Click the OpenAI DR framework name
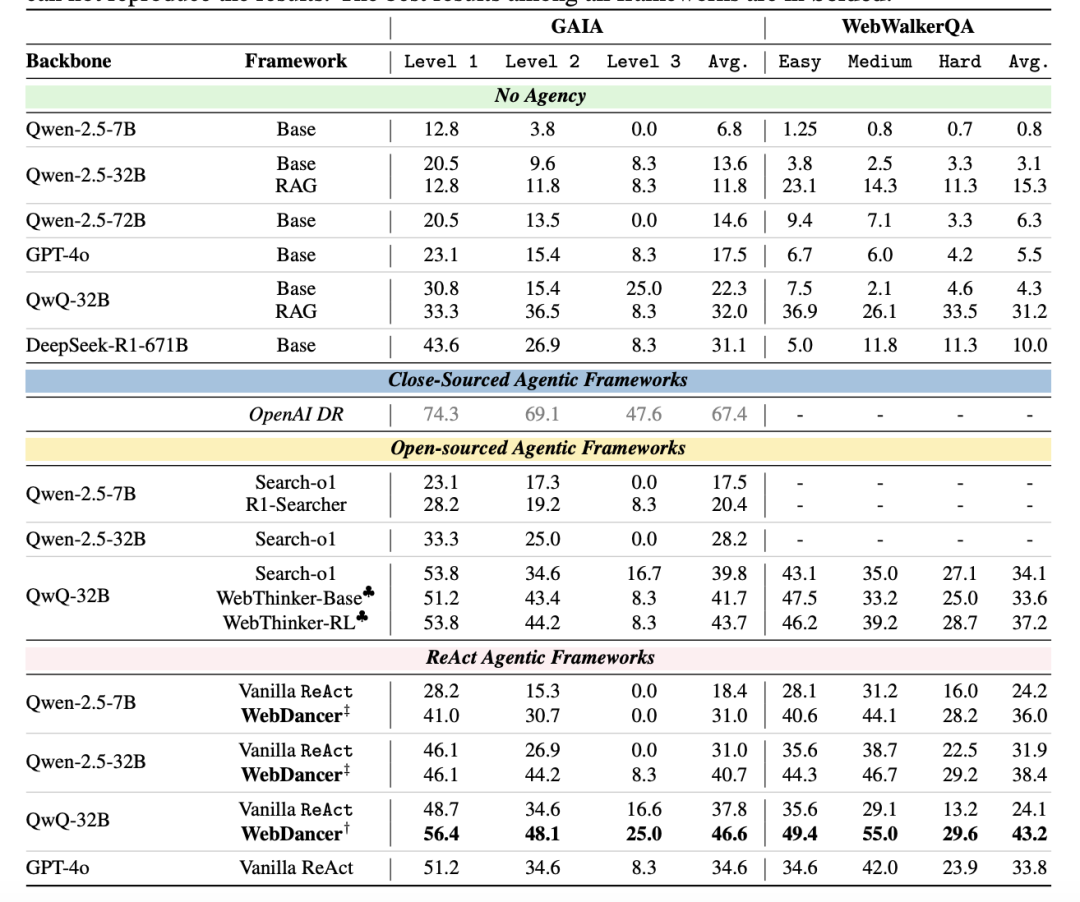The height and width of the screenshot is (902, 1080). point(296,415)
